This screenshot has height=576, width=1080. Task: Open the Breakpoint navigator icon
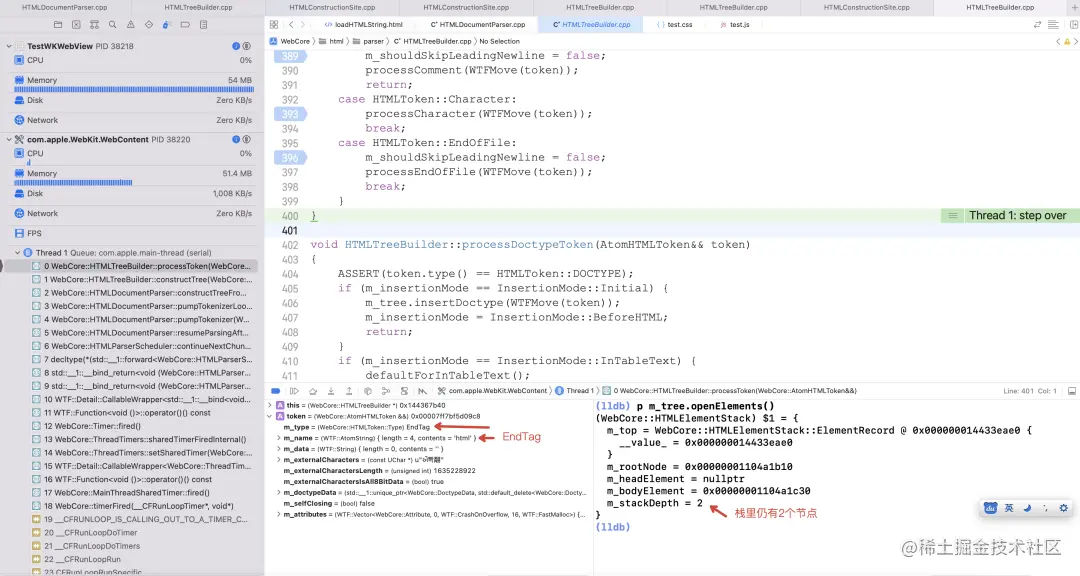(185, 24)
